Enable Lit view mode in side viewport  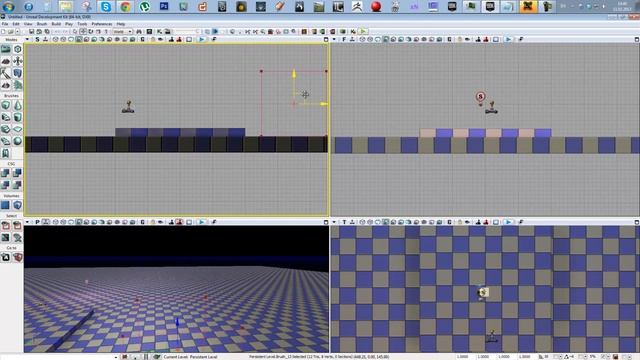point(79,40)
